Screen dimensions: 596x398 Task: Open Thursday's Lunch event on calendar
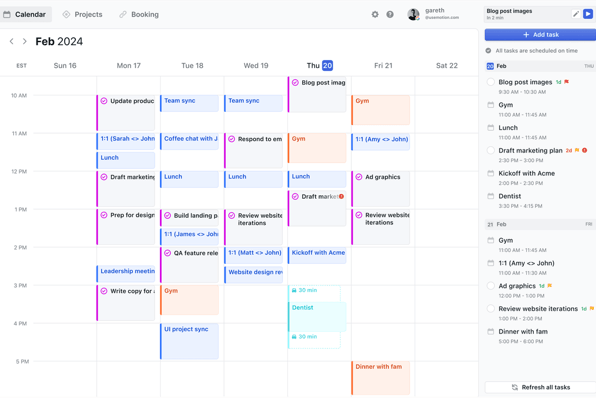pyautogui.click(x=317, y=179)
